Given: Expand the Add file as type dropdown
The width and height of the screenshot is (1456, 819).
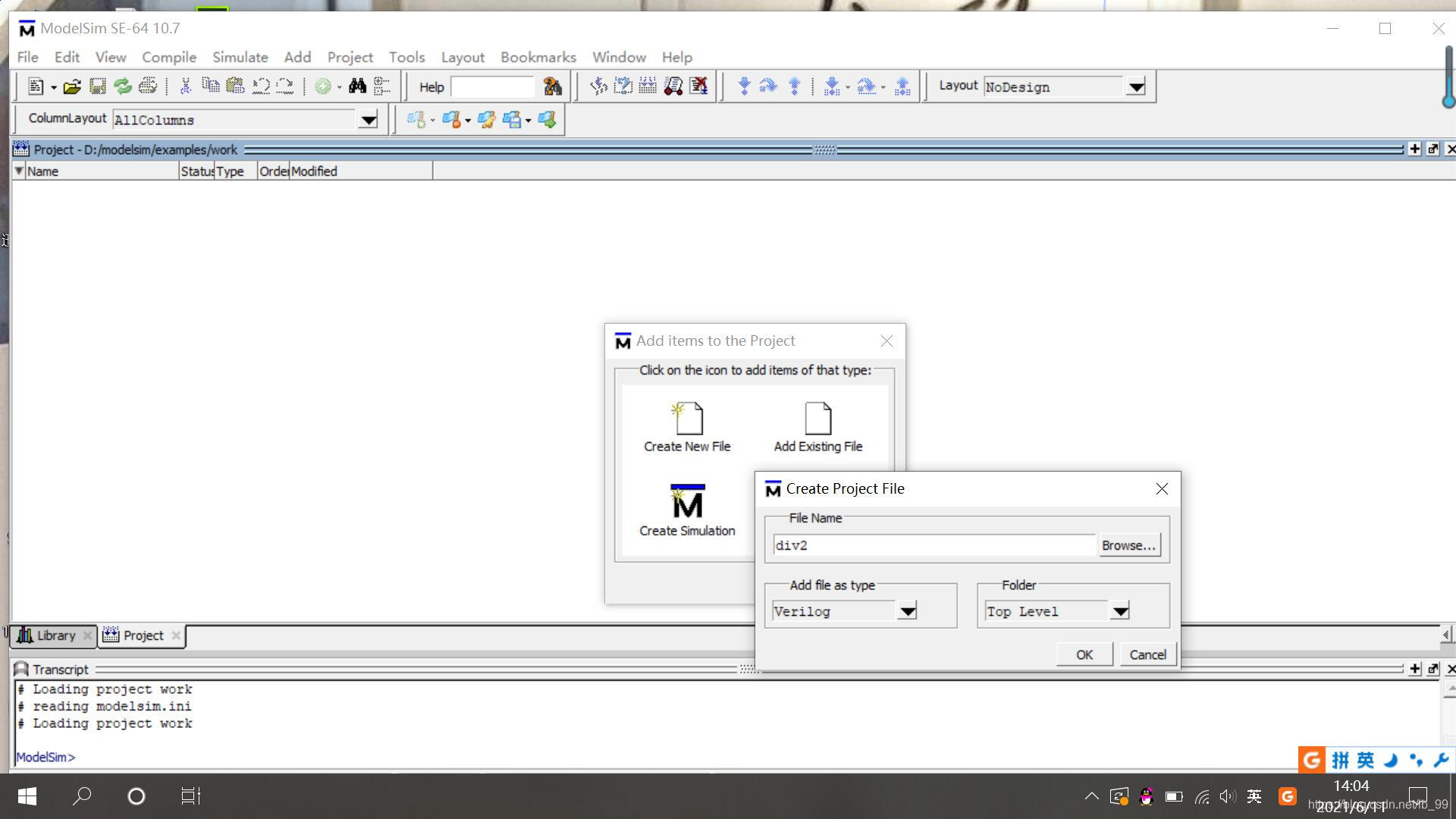Looking at the screenshot, I should (908, 611).
